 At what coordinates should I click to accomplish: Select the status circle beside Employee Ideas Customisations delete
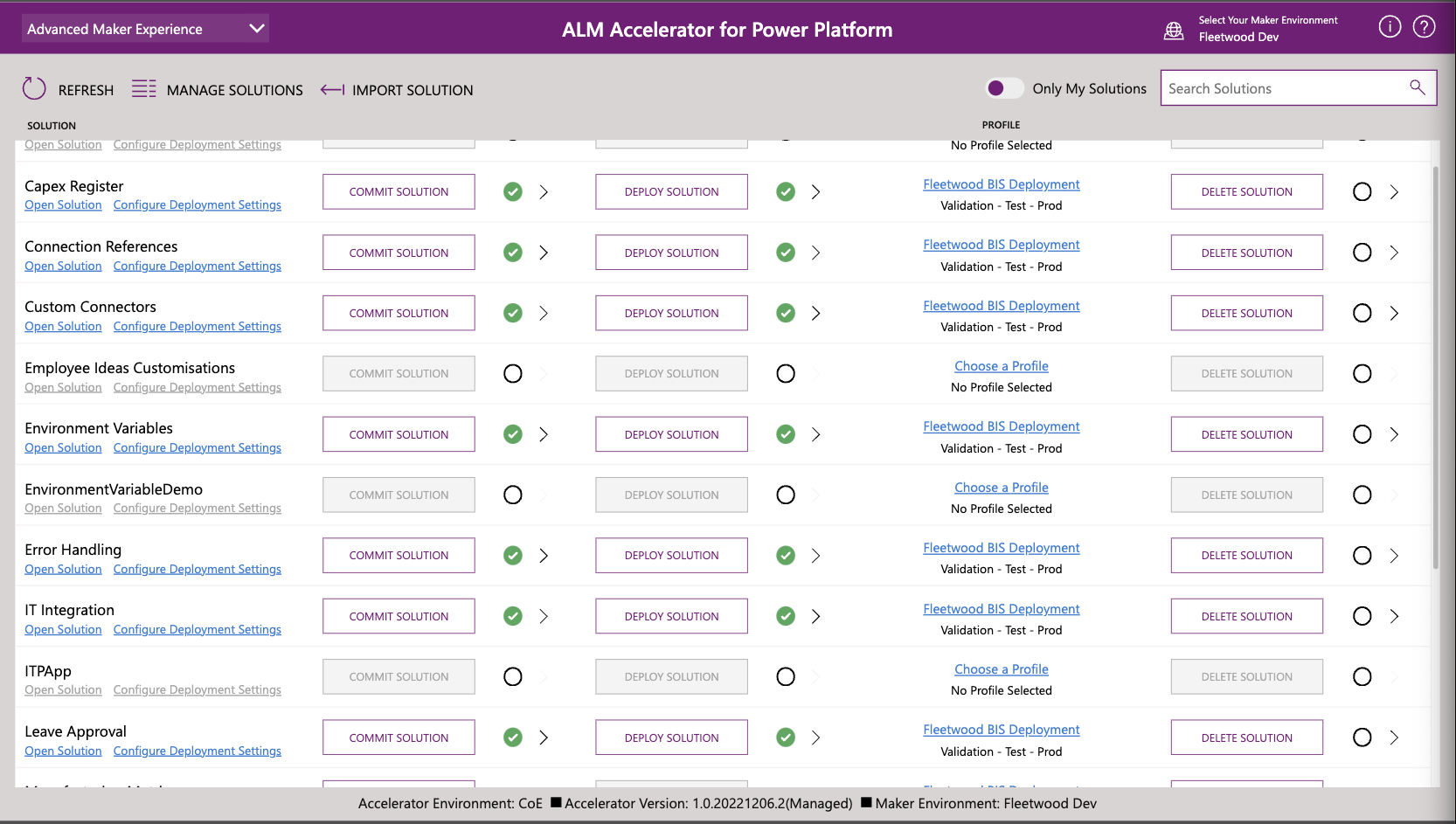[1362, 373]
